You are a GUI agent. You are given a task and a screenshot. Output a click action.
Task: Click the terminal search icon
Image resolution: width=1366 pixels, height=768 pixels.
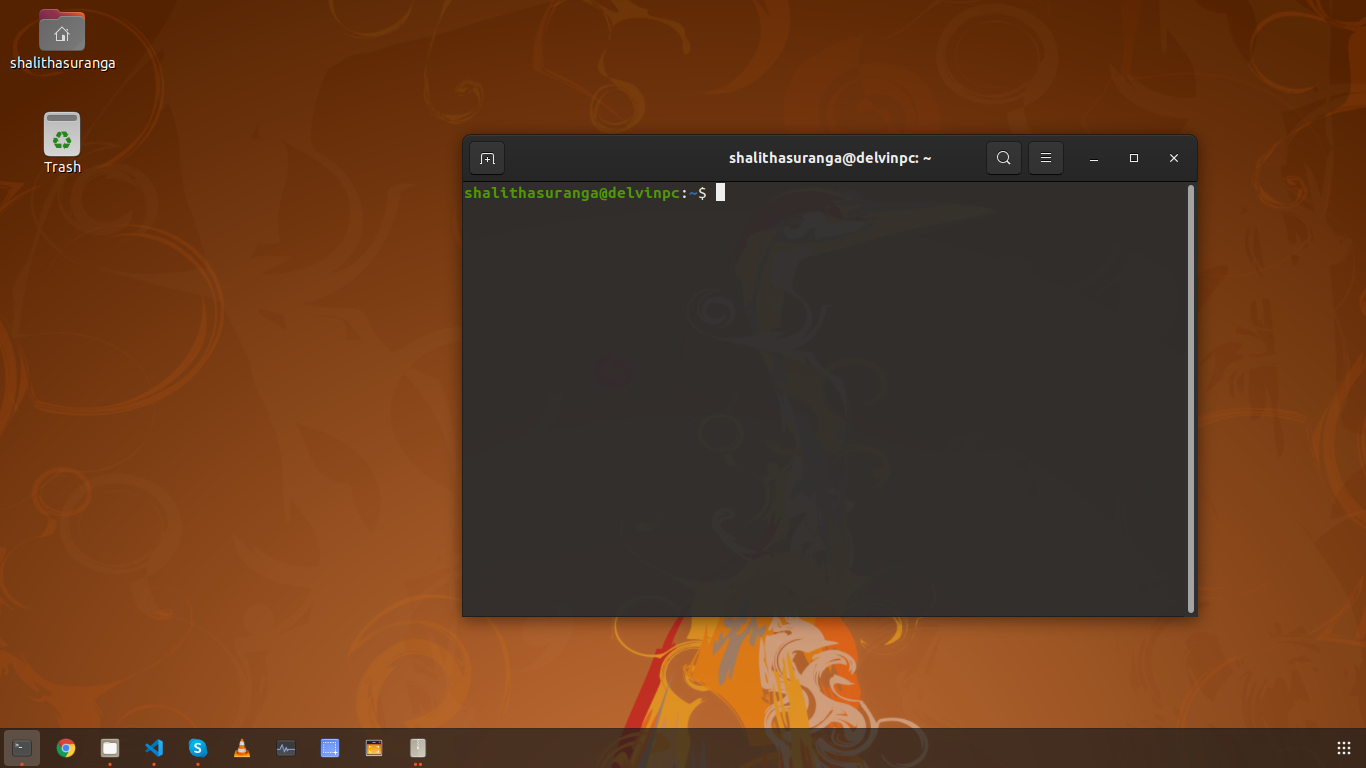pyautogui.click(x=1003, y=158)
